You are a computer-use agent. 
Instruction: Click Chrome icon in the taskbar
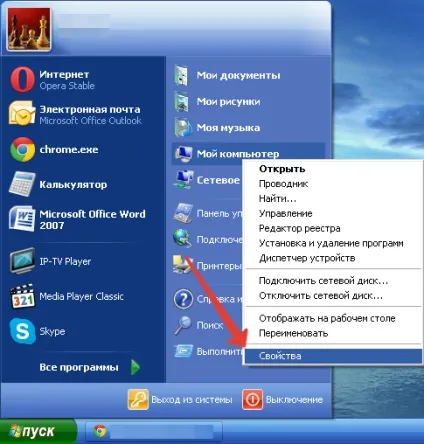click(x=100, y=431)
